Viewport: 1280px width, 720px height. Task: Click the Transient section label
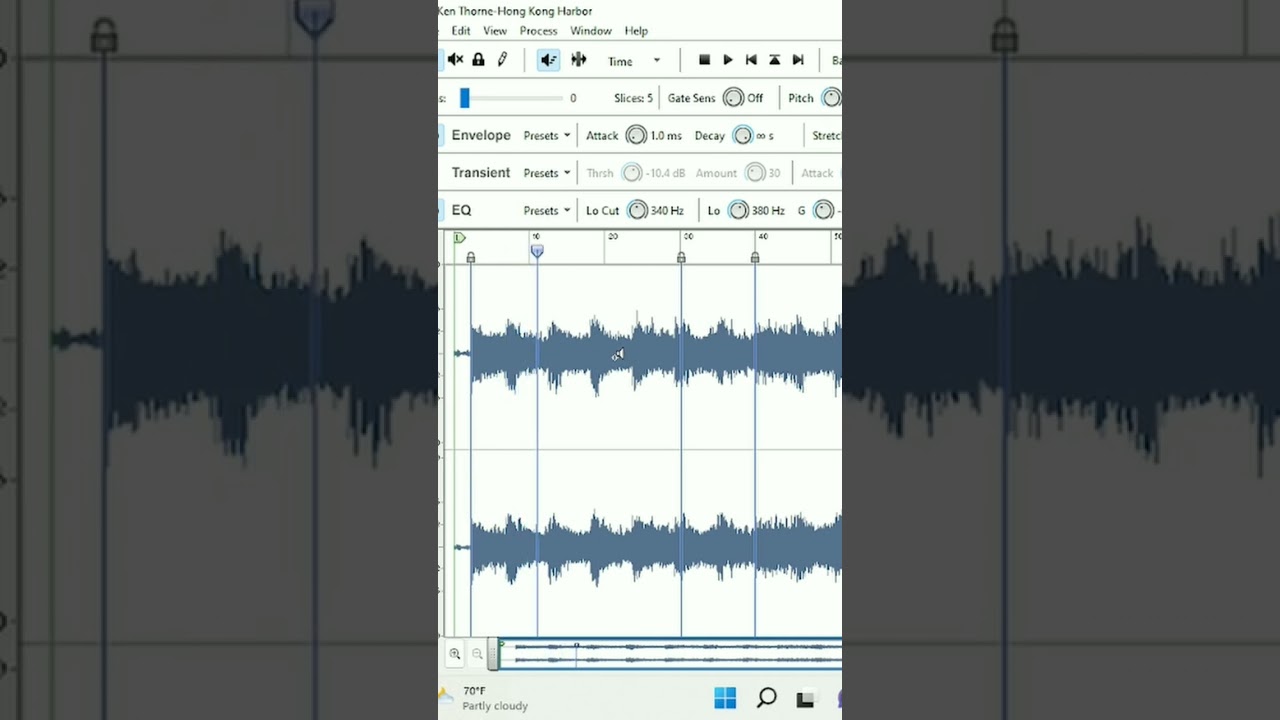481,172
